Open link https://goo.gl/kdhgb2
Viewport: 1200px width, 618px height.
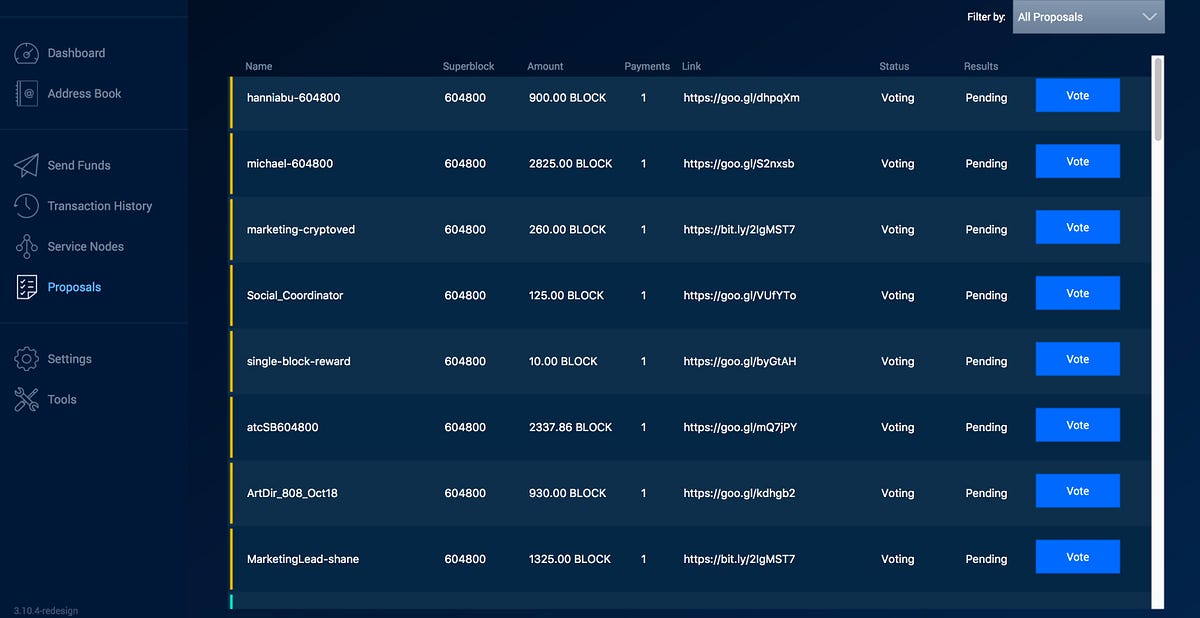(739, 494)
